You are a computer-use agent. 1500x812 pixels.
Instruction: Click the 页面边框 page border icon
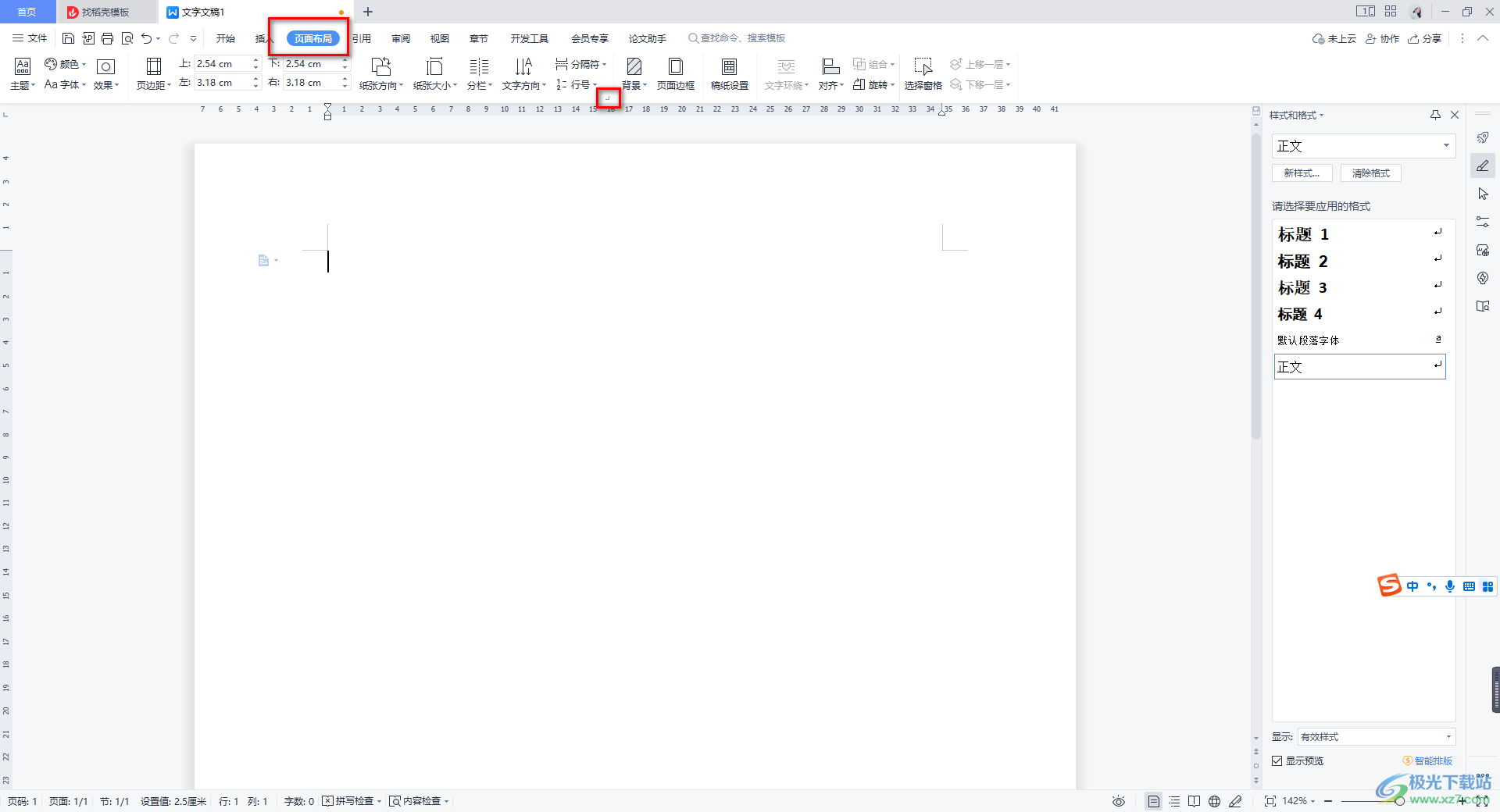[676, 66]
